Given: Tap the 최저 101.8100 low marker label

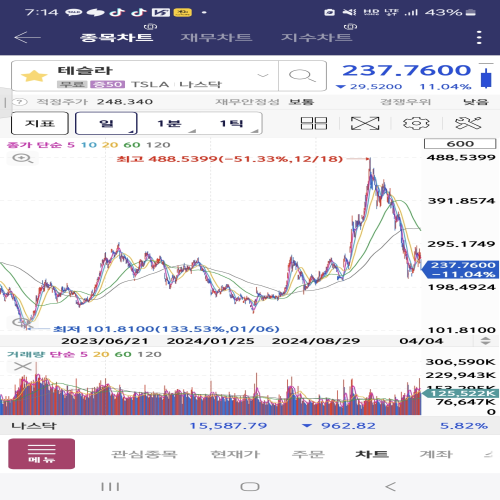Looking at the screenshot, I should [166, 329].
